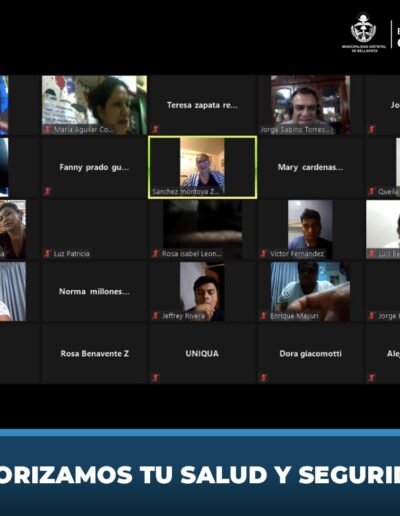Select the Norma millones participant tile
400x516 pixels.
pos(94,292)
